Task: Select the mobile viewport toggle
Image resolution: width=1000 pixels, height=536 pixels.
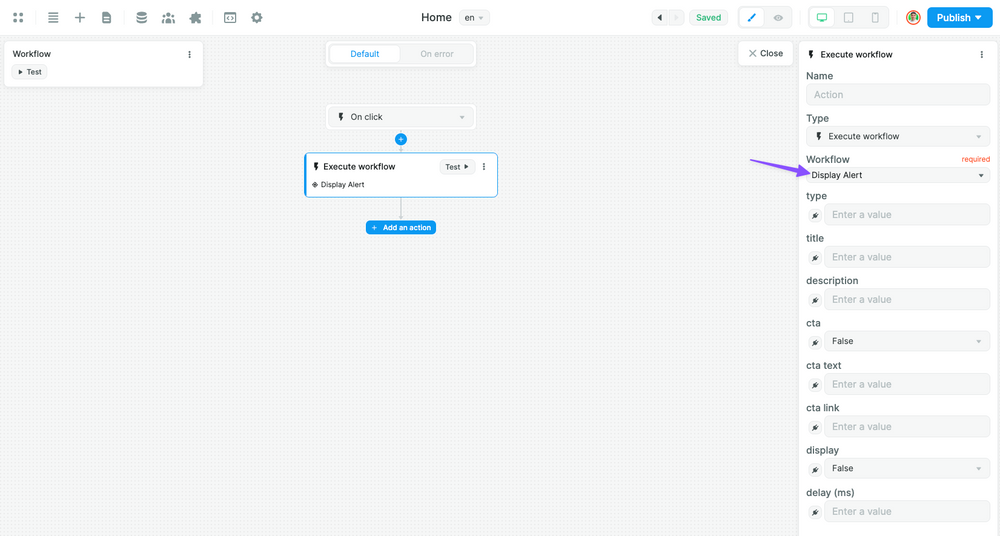Action: pos(875,18)
